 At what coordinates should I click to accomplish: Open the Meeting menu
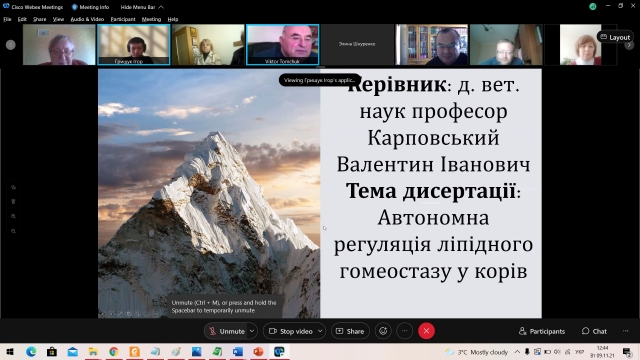(x=151, y=19)
